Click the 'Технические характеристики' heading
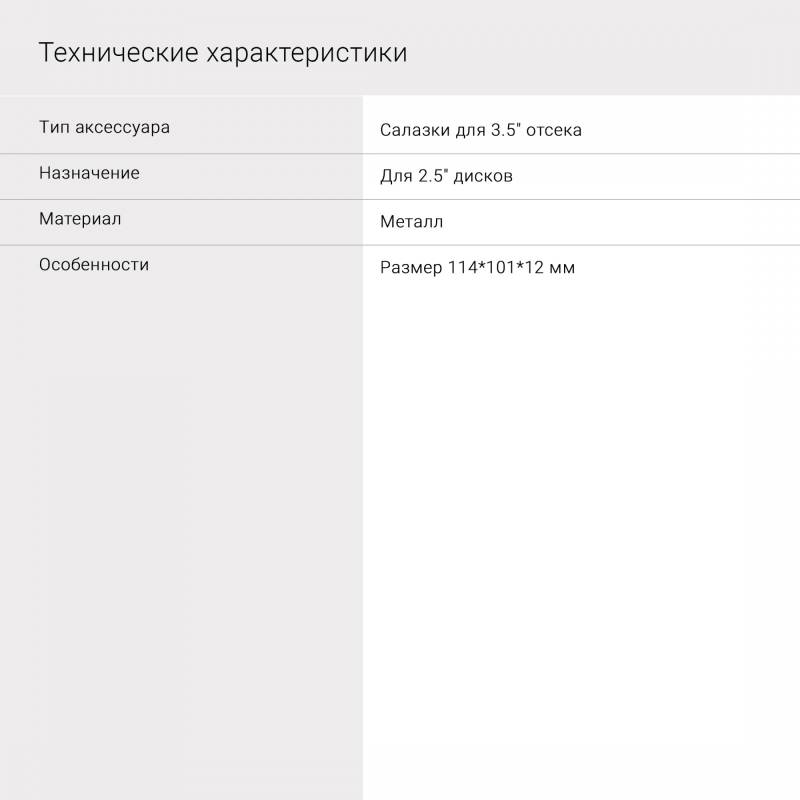Screen dimensions: 800x800 pos(222,53)
